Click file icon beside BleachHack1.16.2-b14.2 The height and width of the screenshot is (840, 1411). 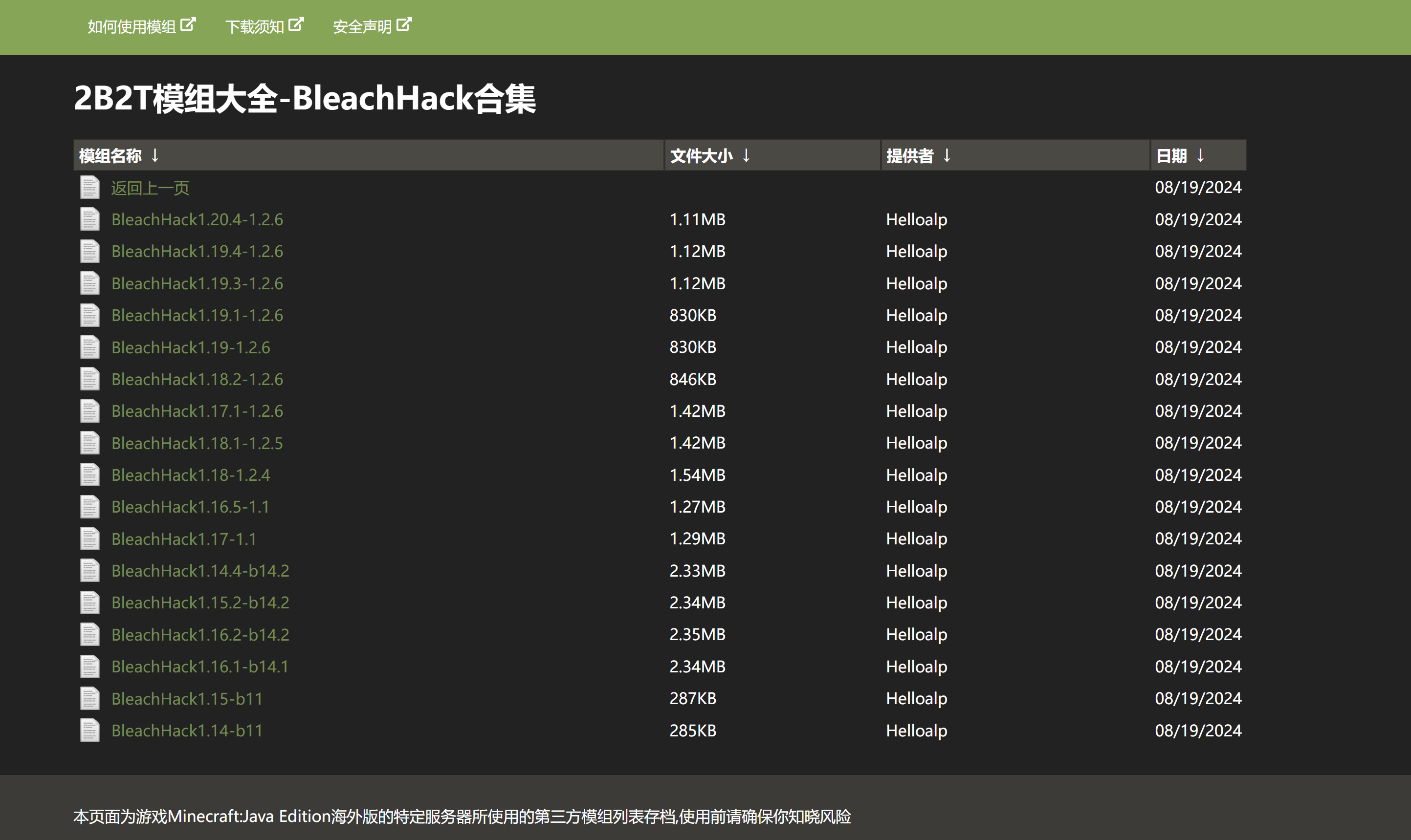click(x=89, y=635)
